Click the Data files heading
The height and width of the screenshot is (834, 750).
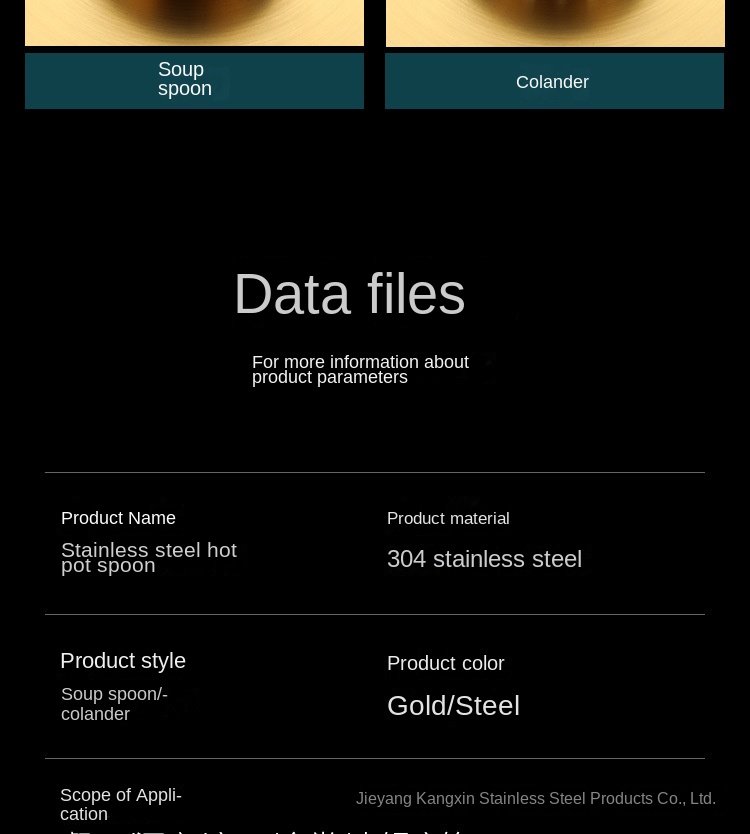(x=350, y=294)
